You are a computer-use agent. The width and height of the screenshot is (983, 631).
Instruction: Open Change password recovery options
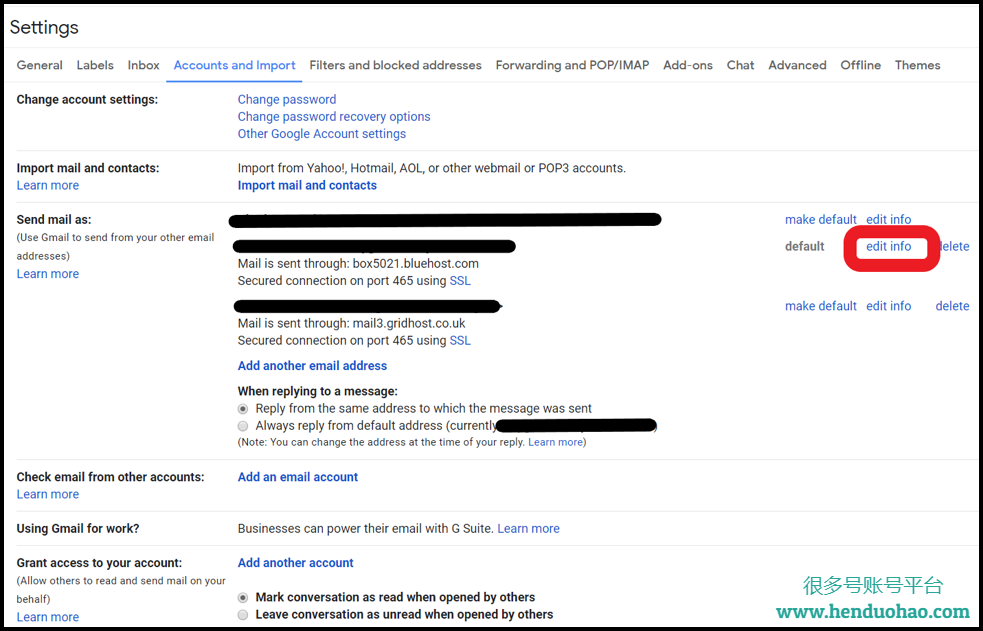click(334, 116)
